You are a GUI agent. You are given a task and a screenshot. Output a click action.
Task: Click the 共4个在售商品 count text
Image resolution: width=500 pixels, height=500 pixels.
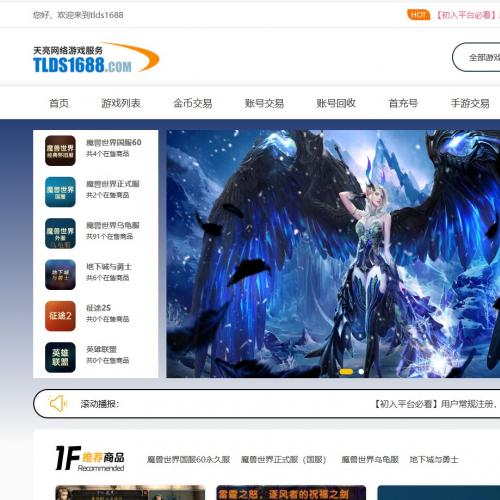[x=108, y=154]
